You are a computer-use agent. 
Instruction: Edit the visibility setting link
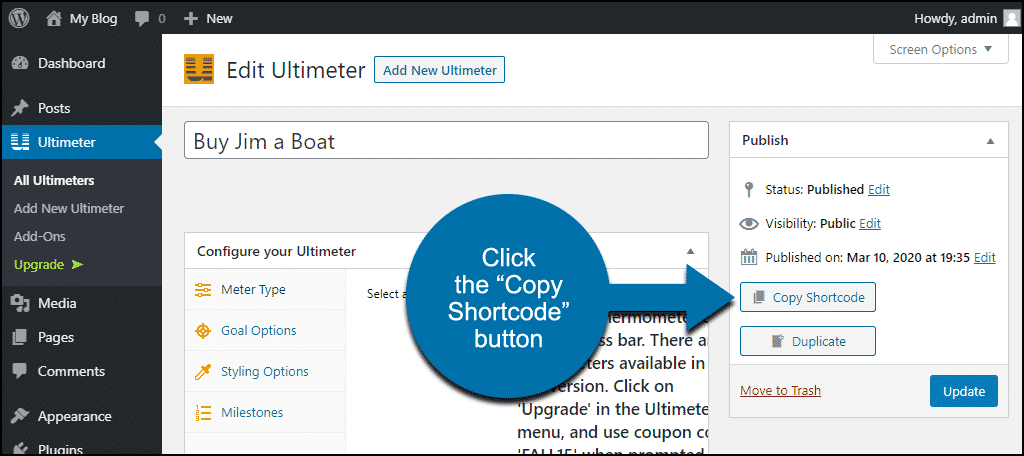click(x=869, y=223)
